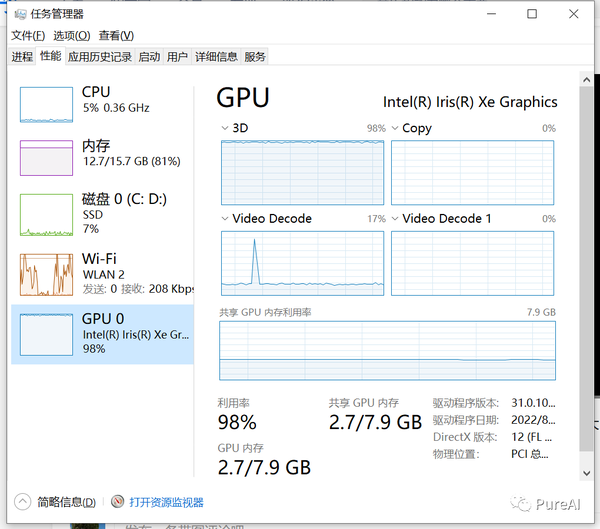Select the GPU 0 sidebar entry
The image size is (600, 529).
[102, 334]
